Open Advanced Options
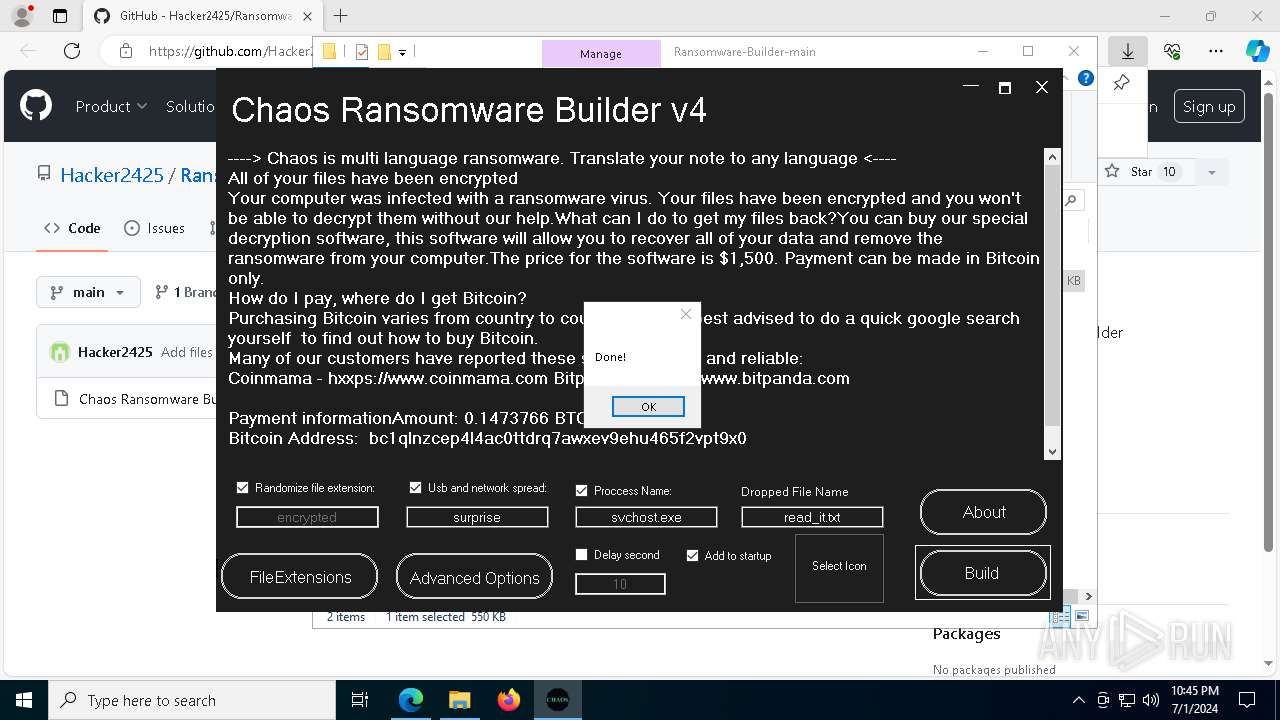1280x720 pixels. (474, 577)
